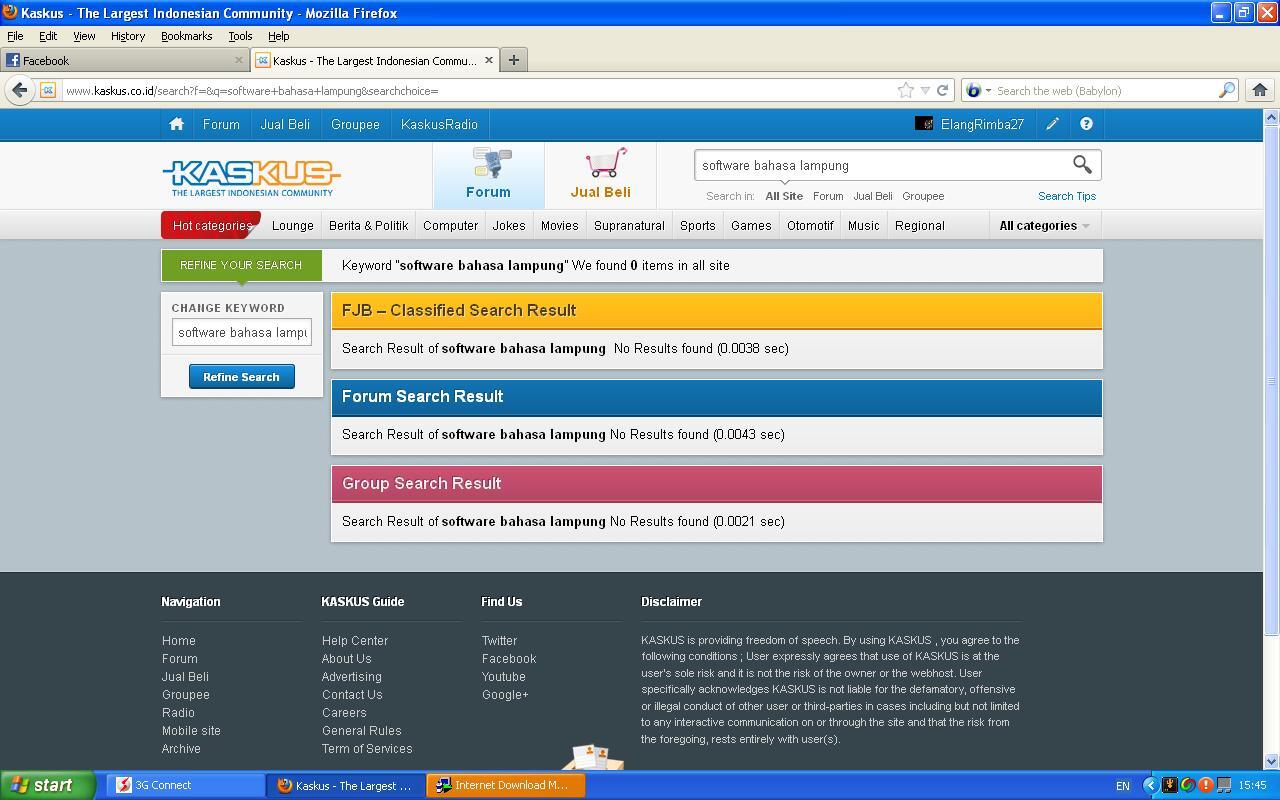The height and width of the screenshot is (800, 1280).
Task: Click the Windows start button
Action: (47, 785)
